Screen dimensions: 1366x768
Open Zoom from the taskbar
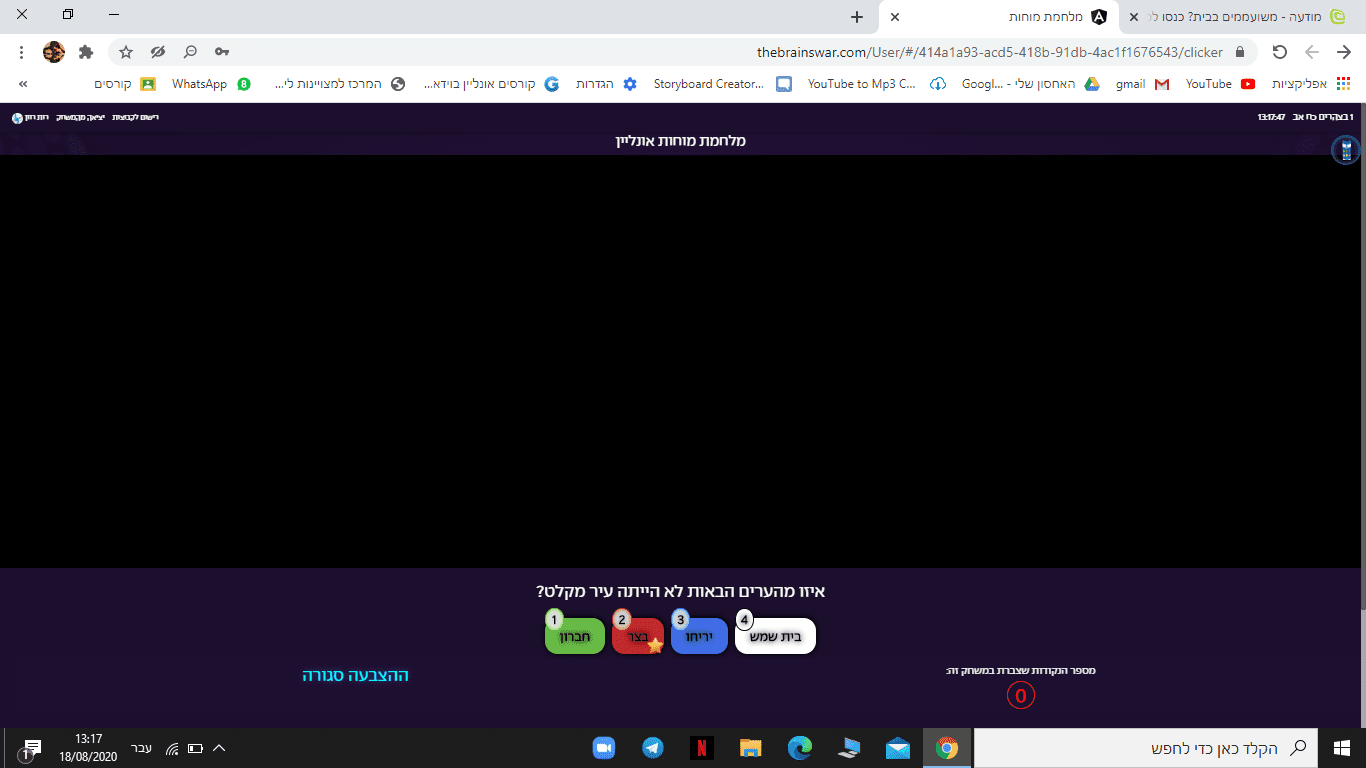click(603, 748)
